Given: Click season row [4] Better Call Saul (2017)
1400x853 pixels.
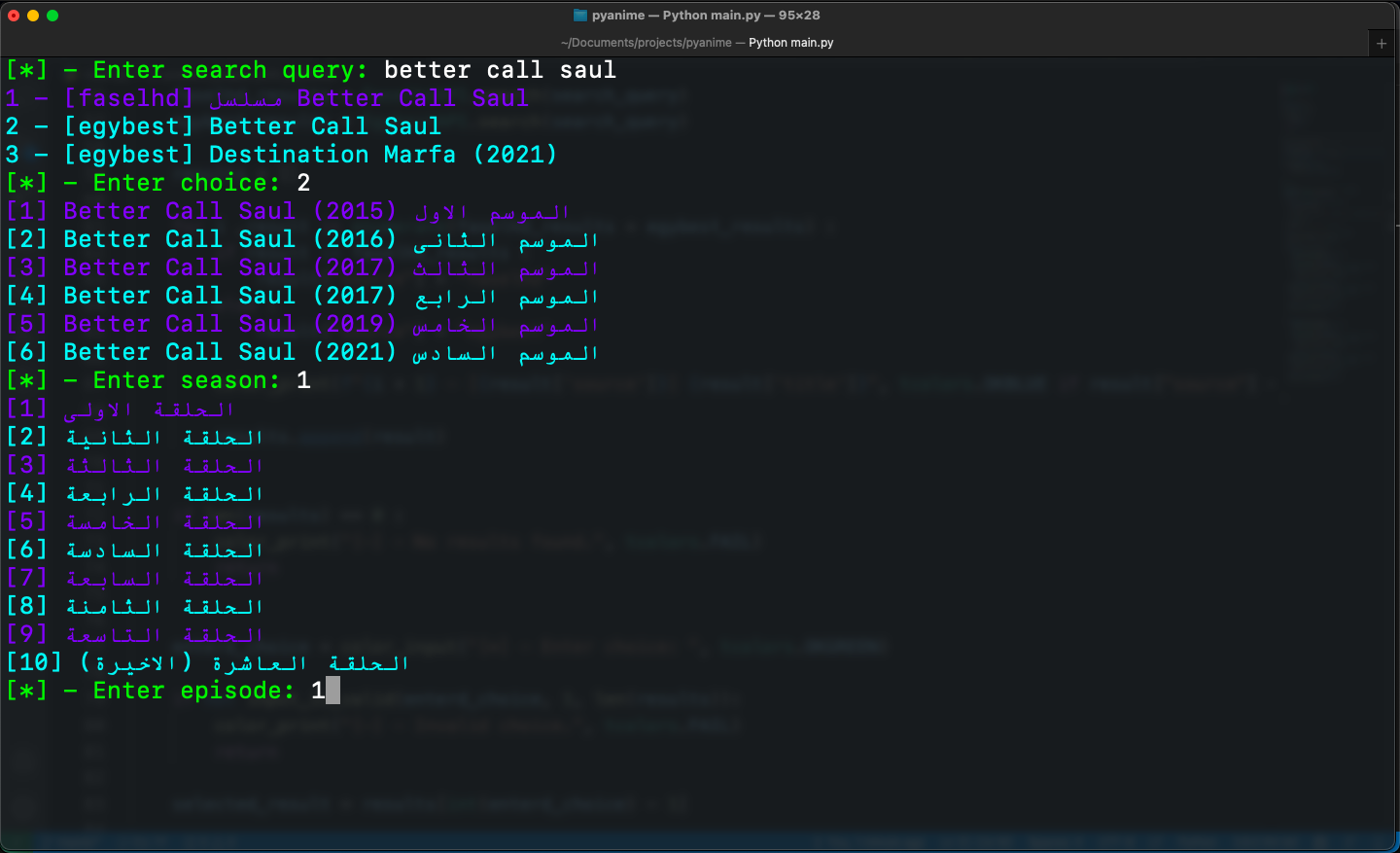Looking at the screenshot, I should coord(302,296).
